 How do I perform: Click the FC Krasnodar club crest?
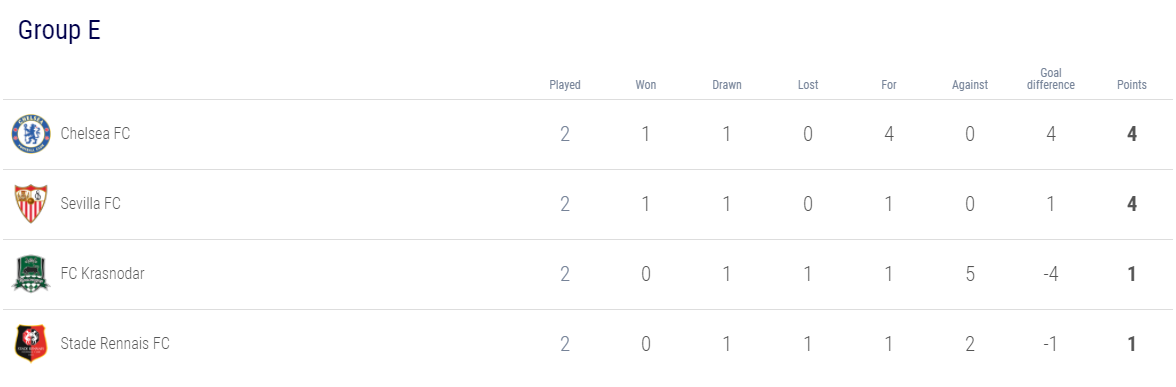(x=31, y=274)
